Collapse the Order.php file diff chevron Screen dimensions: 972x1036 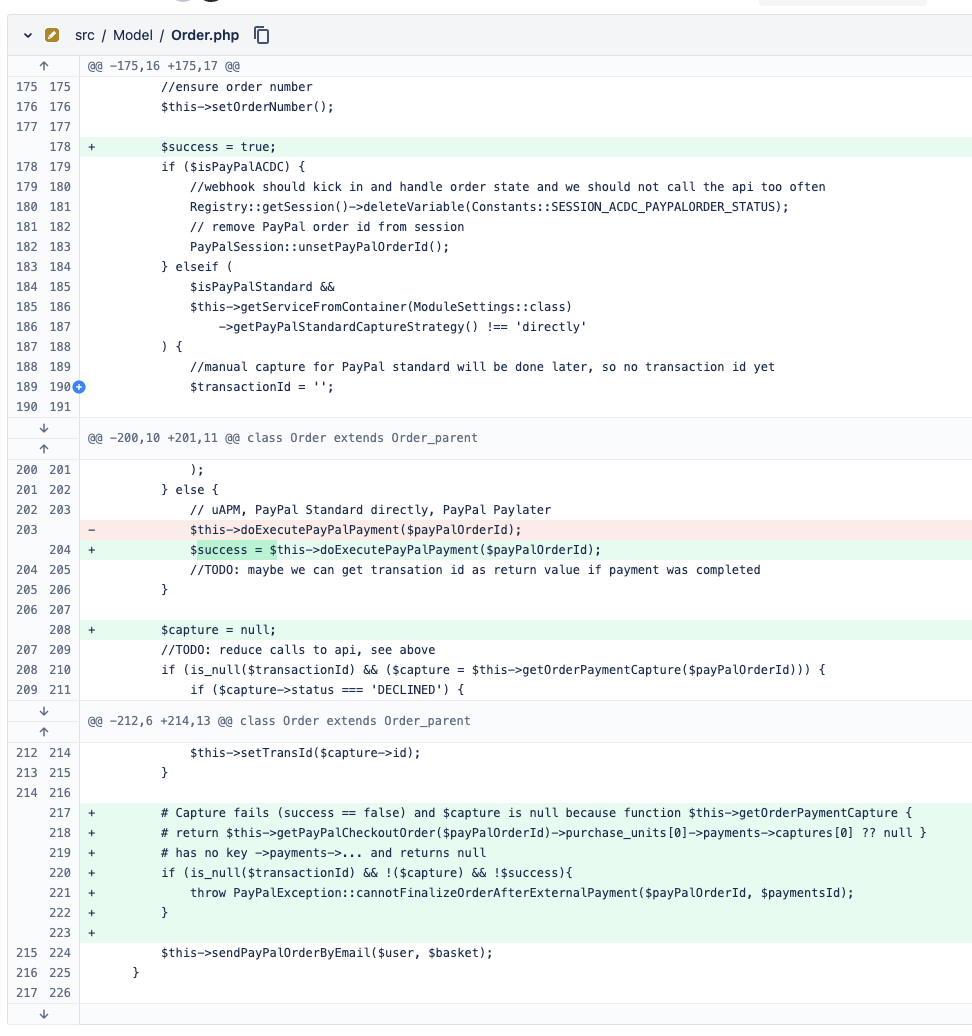pyautogui.click(x=28, y=35)
